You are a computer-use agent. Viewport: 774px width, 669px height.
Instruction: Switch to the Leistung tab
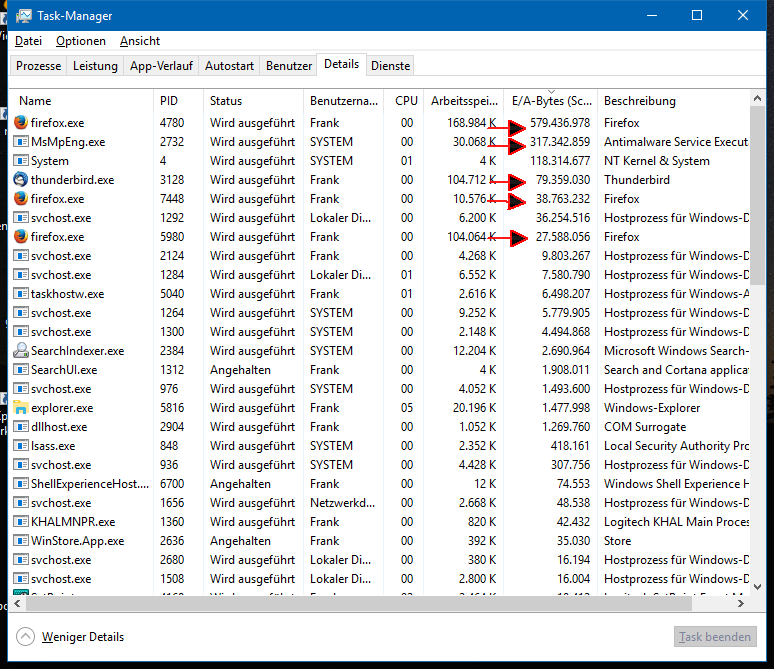[95, 66]
